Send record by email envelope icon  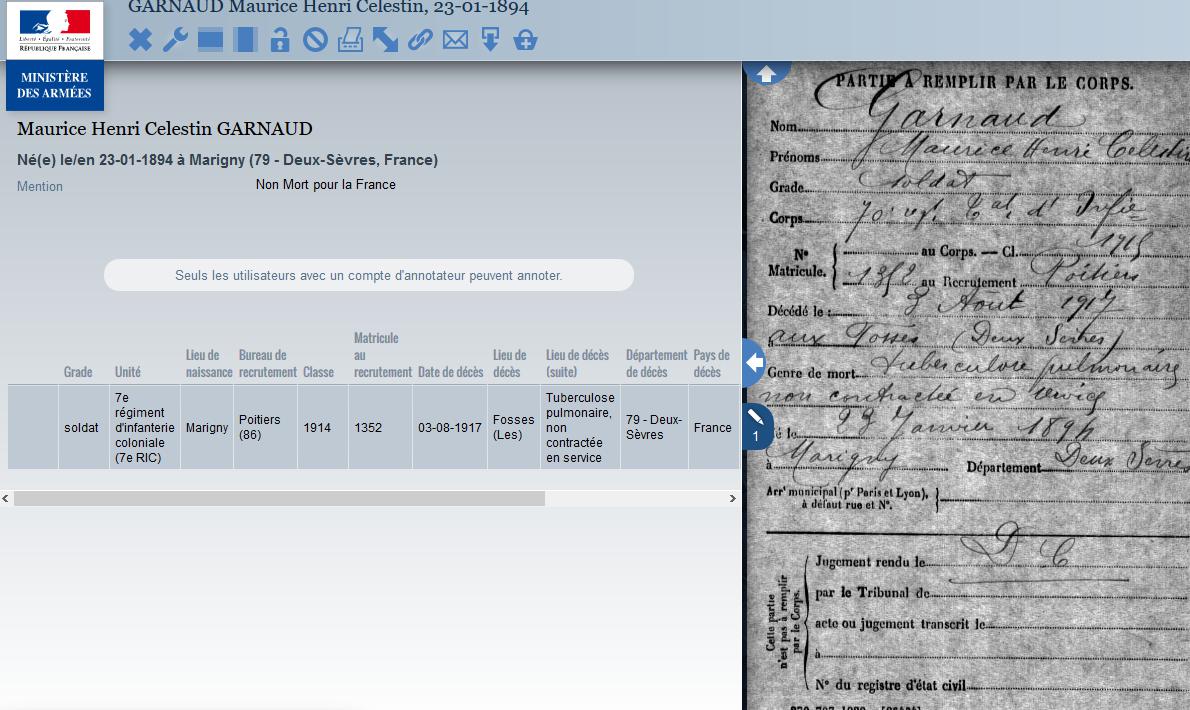coord(455,39)
